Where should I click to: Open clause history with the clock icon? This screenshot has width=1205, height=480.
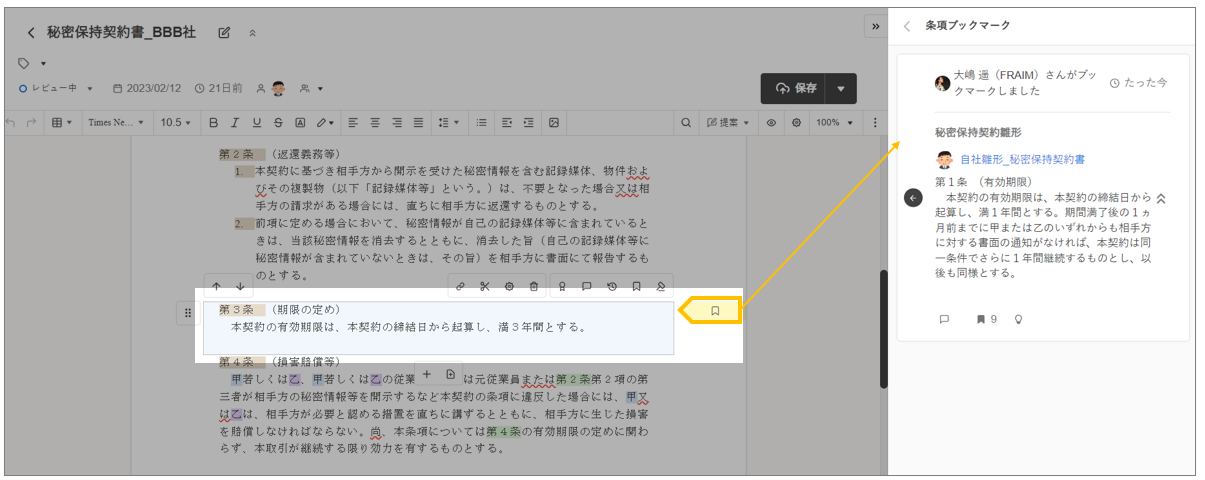pyautogui.click(x=611, y=287)
